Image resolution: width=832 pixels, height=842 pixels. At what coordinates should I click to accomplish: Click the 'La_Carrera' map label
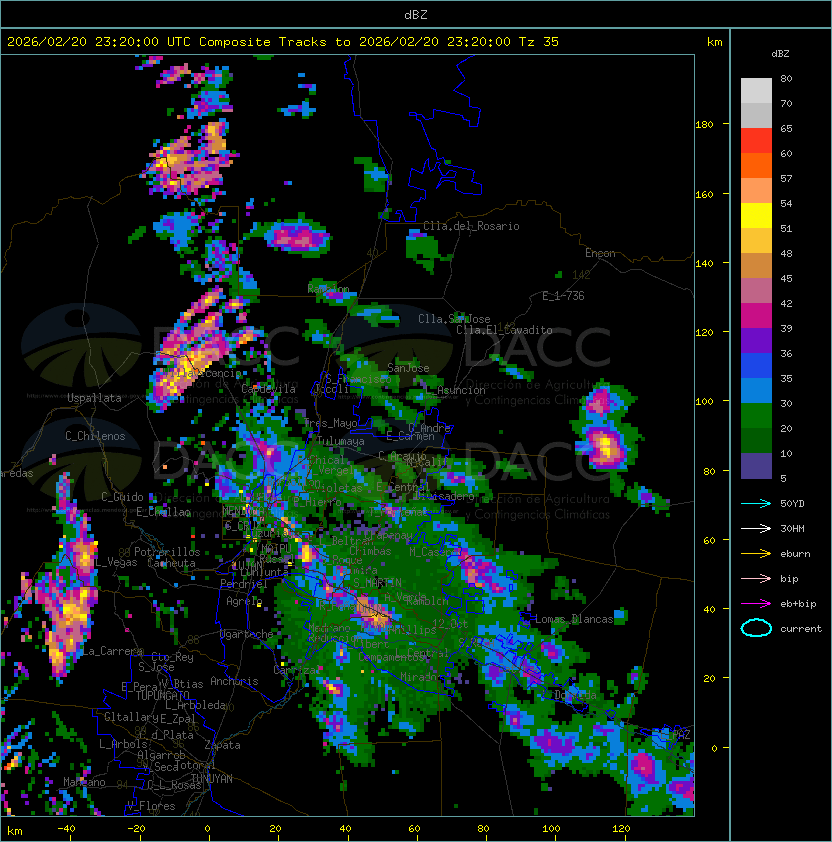[112, 651]
